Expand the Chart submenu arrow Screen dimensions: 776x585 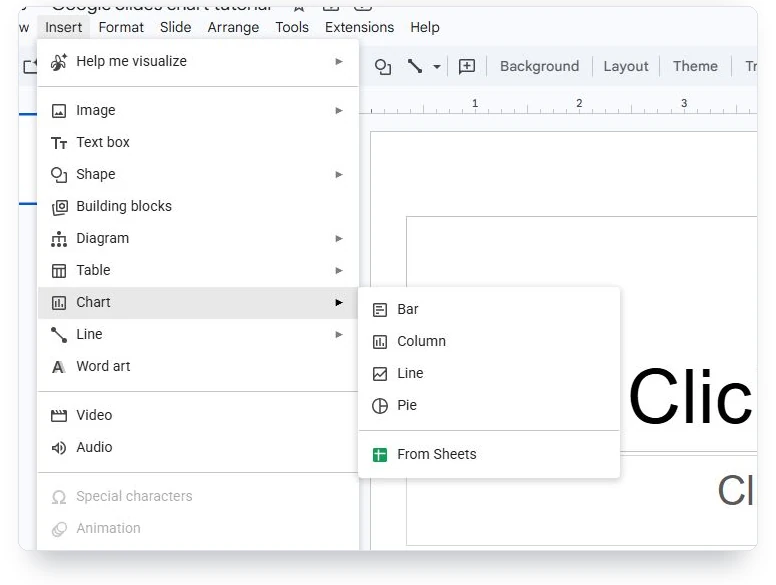click(339, 302)
